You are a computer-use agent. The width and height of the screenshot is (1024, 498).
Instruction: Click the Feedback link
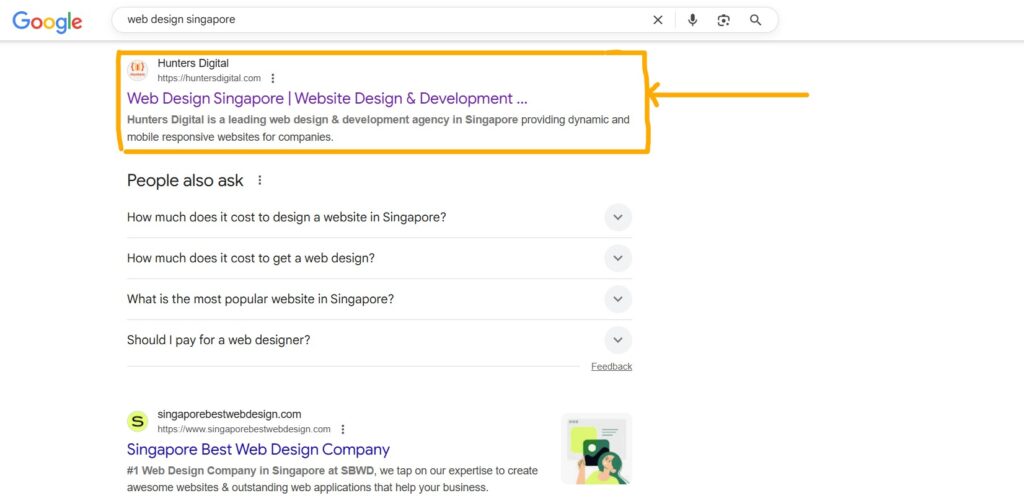coord(611,367)
